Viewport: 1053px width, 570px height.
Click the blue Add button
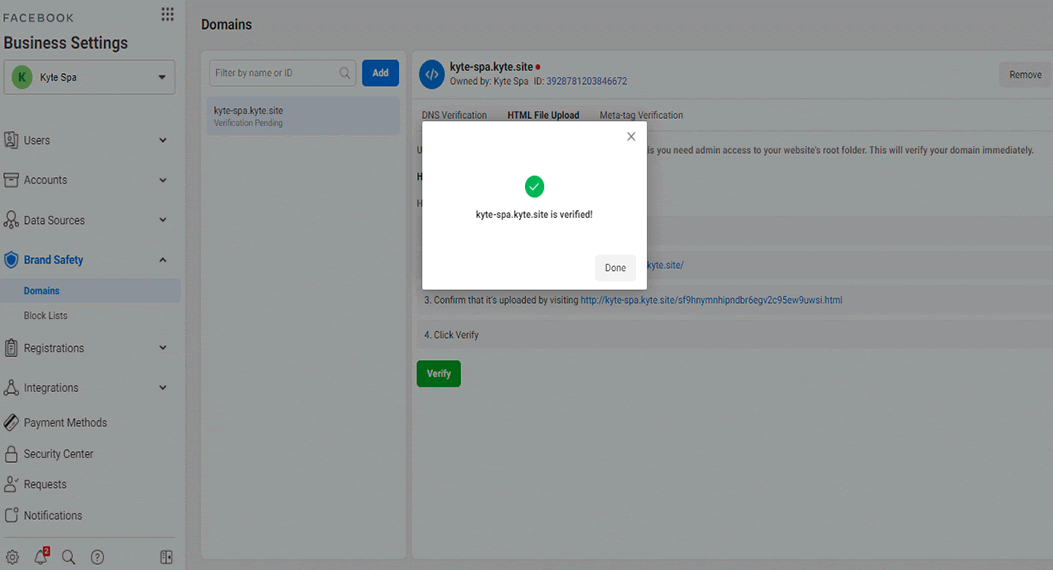click(380, 73)
